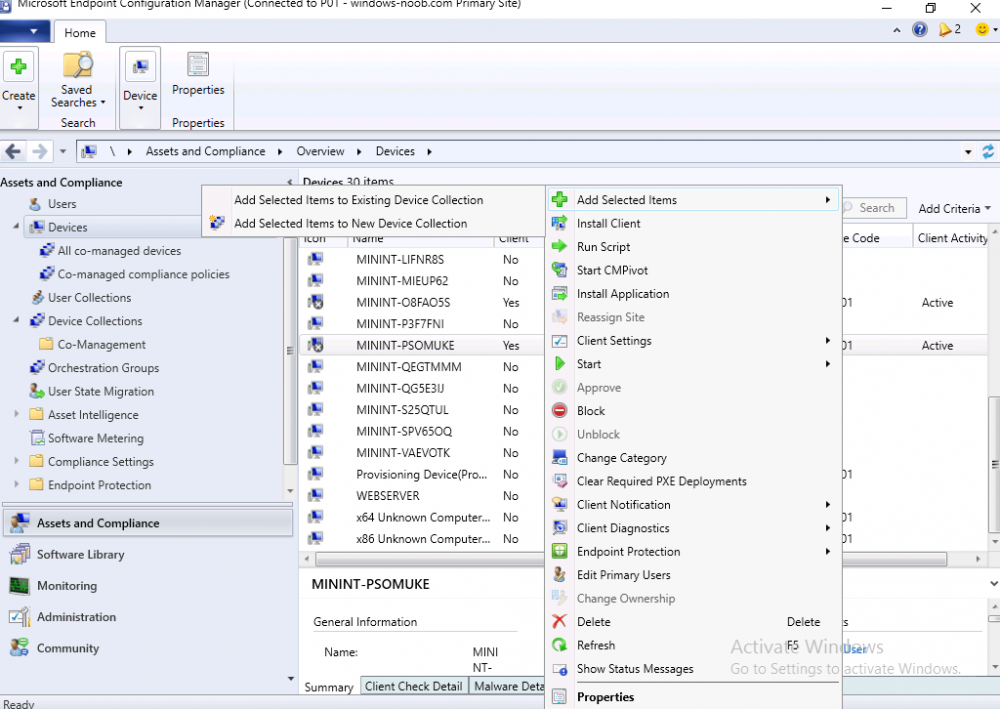Click the Monitoring workspace icon
Image resolution: width=1000 pixels, height=709 pixels.
(20, 585)
